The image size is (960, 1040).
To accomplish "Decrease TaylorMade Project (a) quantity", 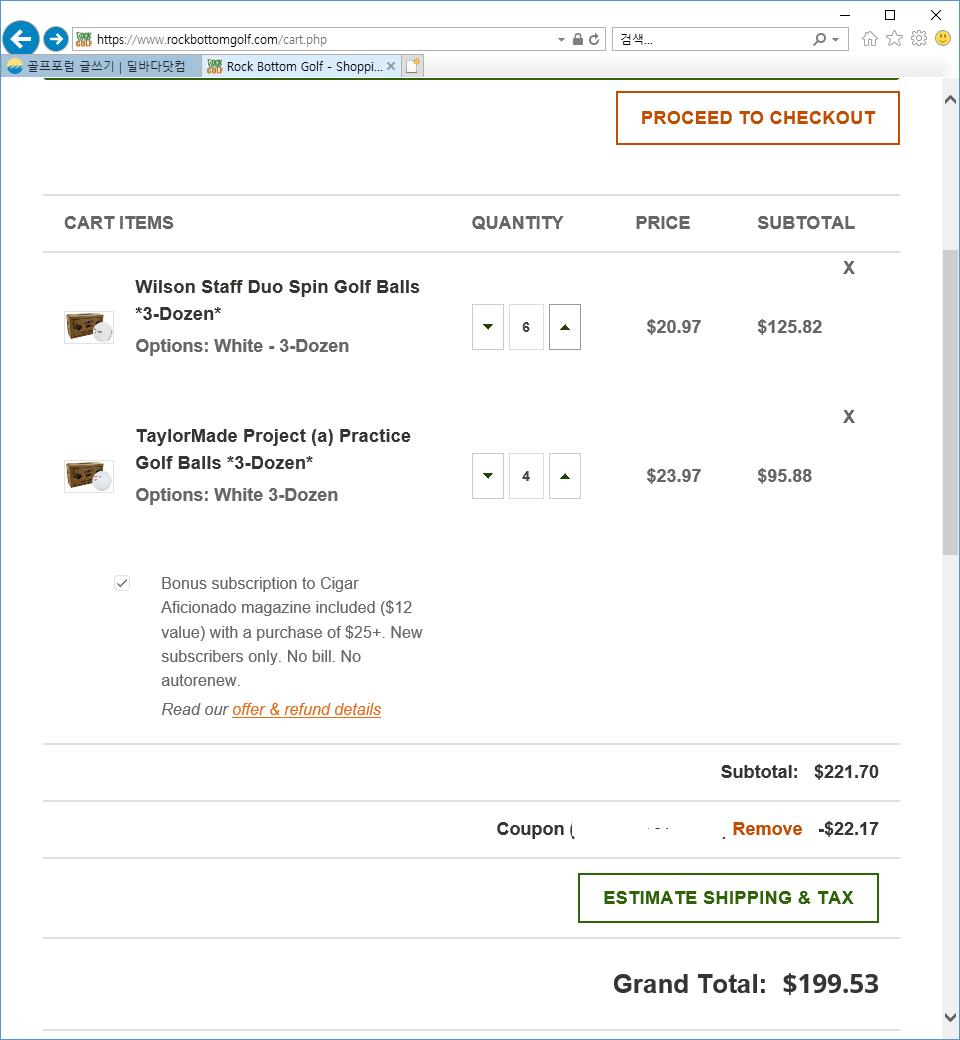I will click(488, 476).
